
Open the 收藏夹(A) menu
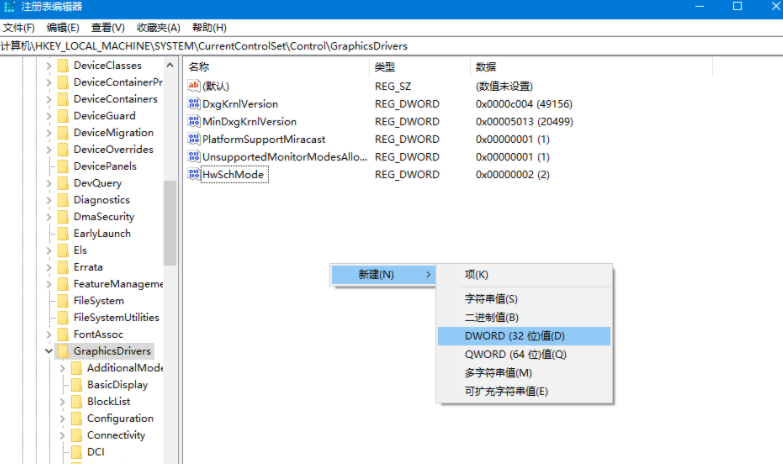158,27
